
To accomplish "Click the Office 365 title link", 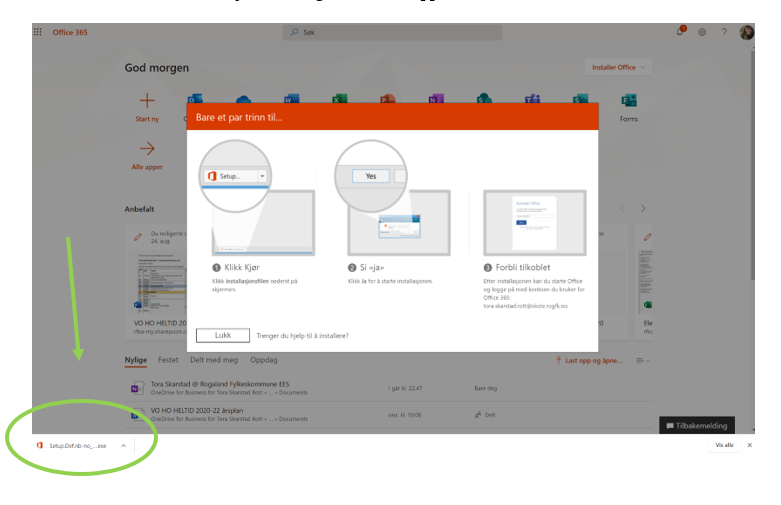I will [70, 32].
